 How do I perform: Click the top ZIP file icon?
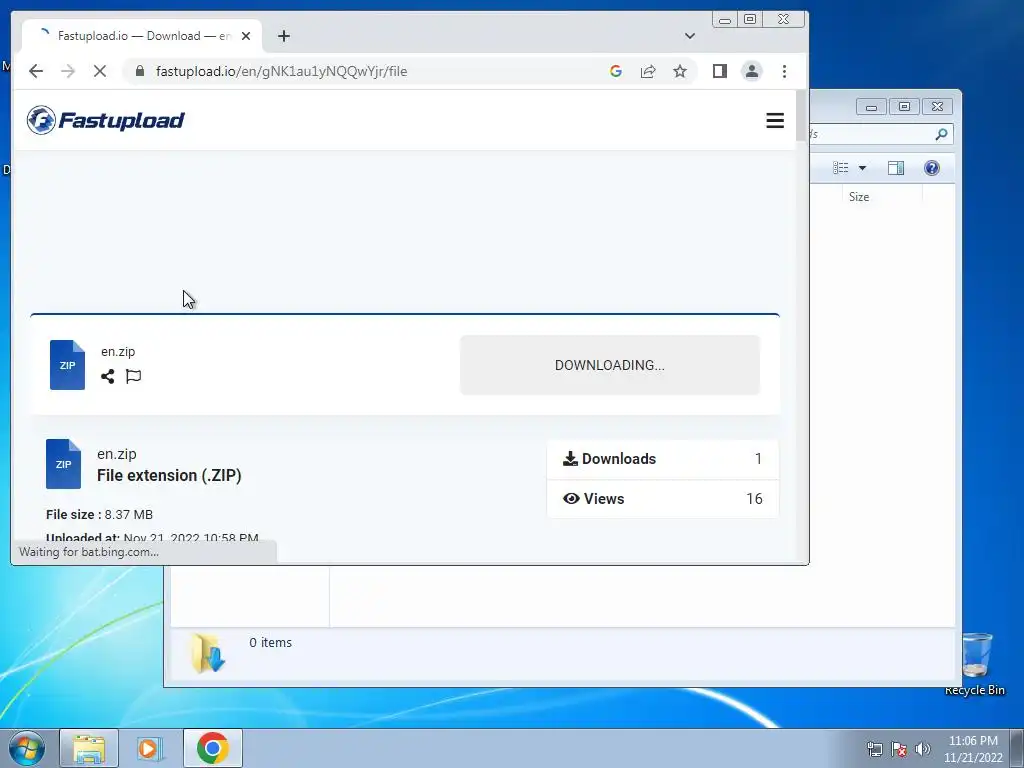click(x=67, y=365)
